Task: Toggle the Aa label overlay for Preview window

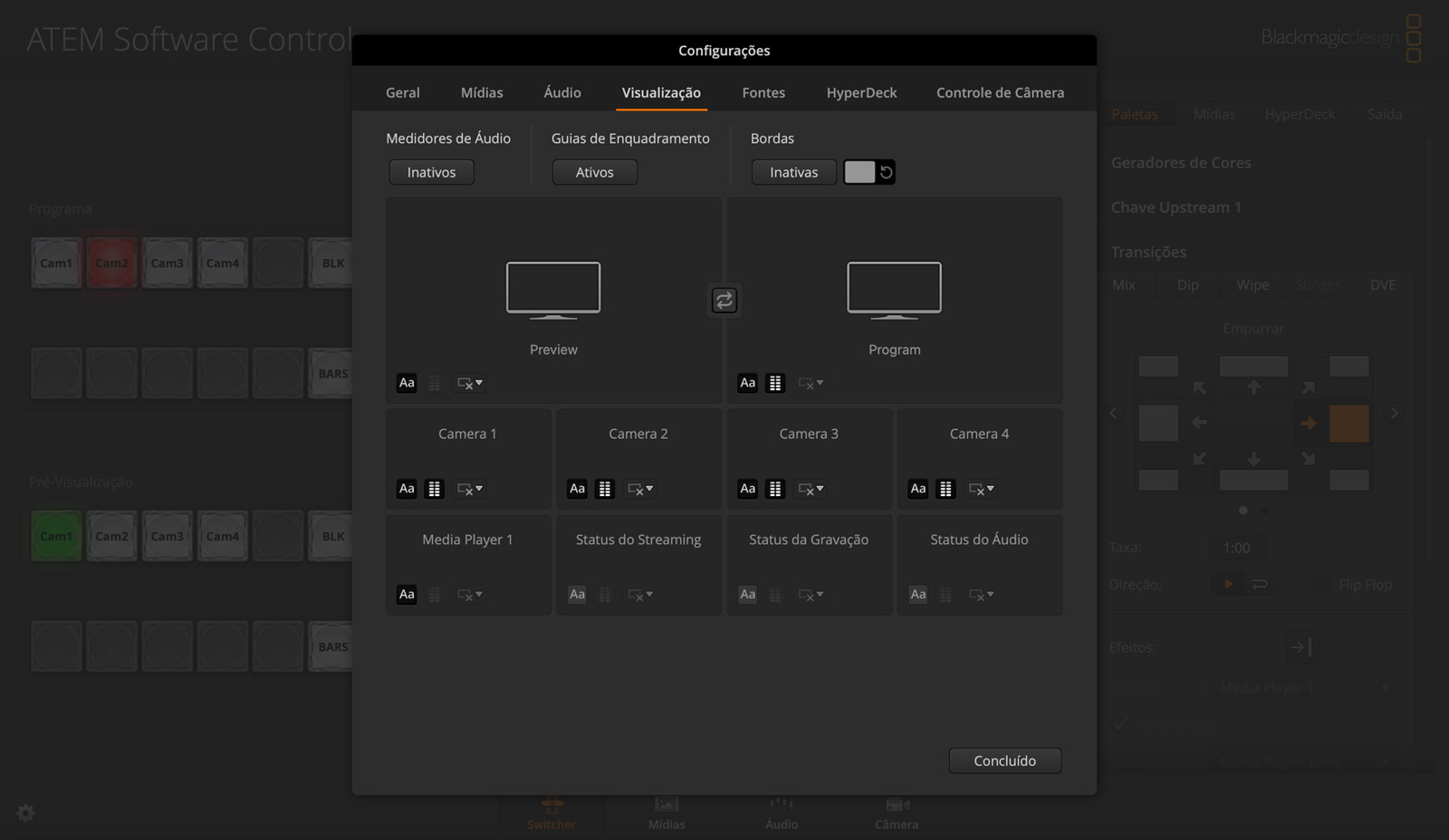Action: pyautogui.click(x=407, y=382)
